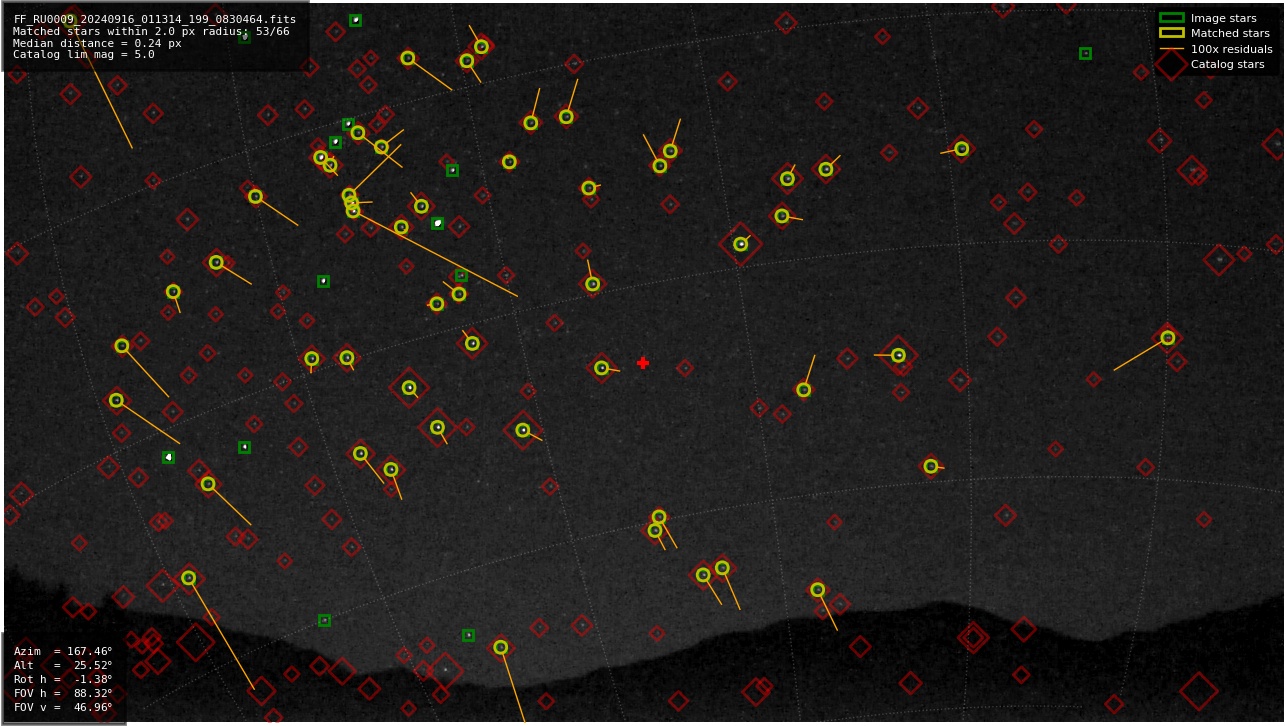Image resolution: width=1286 pixels, height=726 pixels.
Task: Click the 'Catalog stars' legend label
Action: pos(1227,65)
